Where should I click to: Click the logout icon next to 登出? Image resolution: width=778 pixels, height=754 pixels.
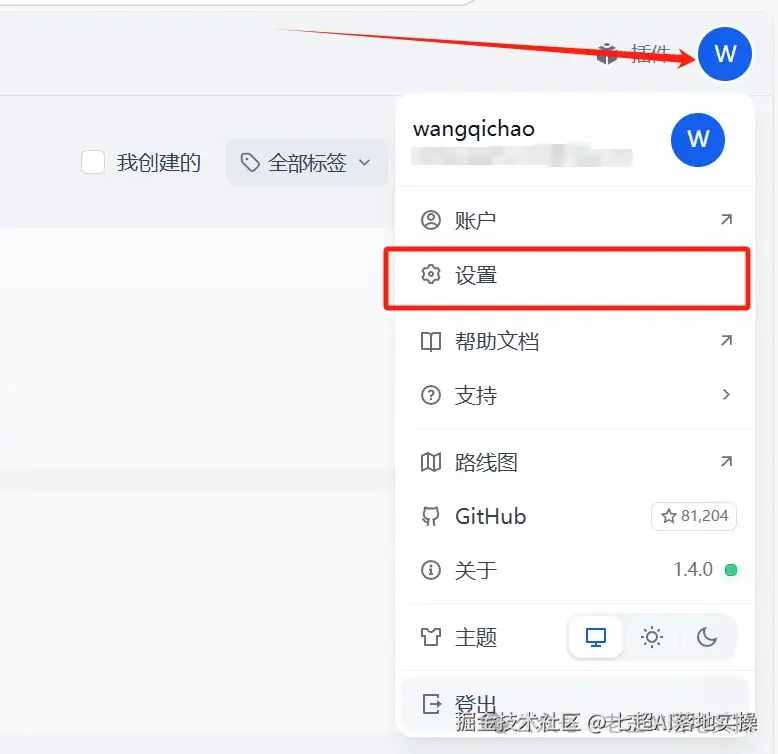(431, 704)
